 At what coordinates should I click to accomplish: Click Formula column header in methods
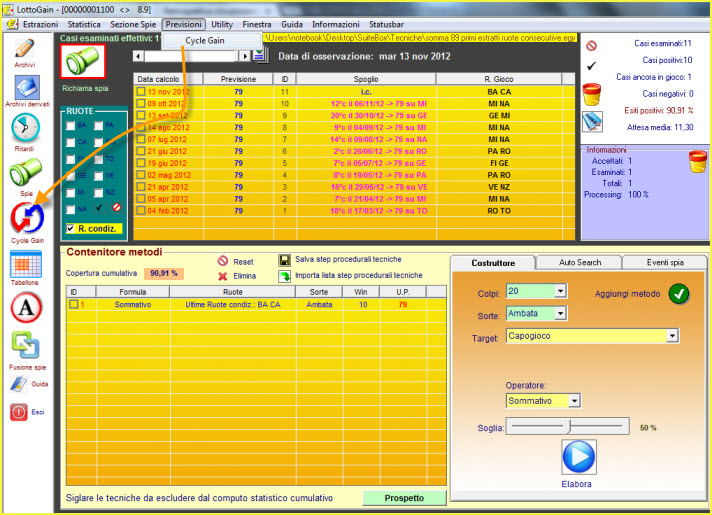click(x=133, y=292)
